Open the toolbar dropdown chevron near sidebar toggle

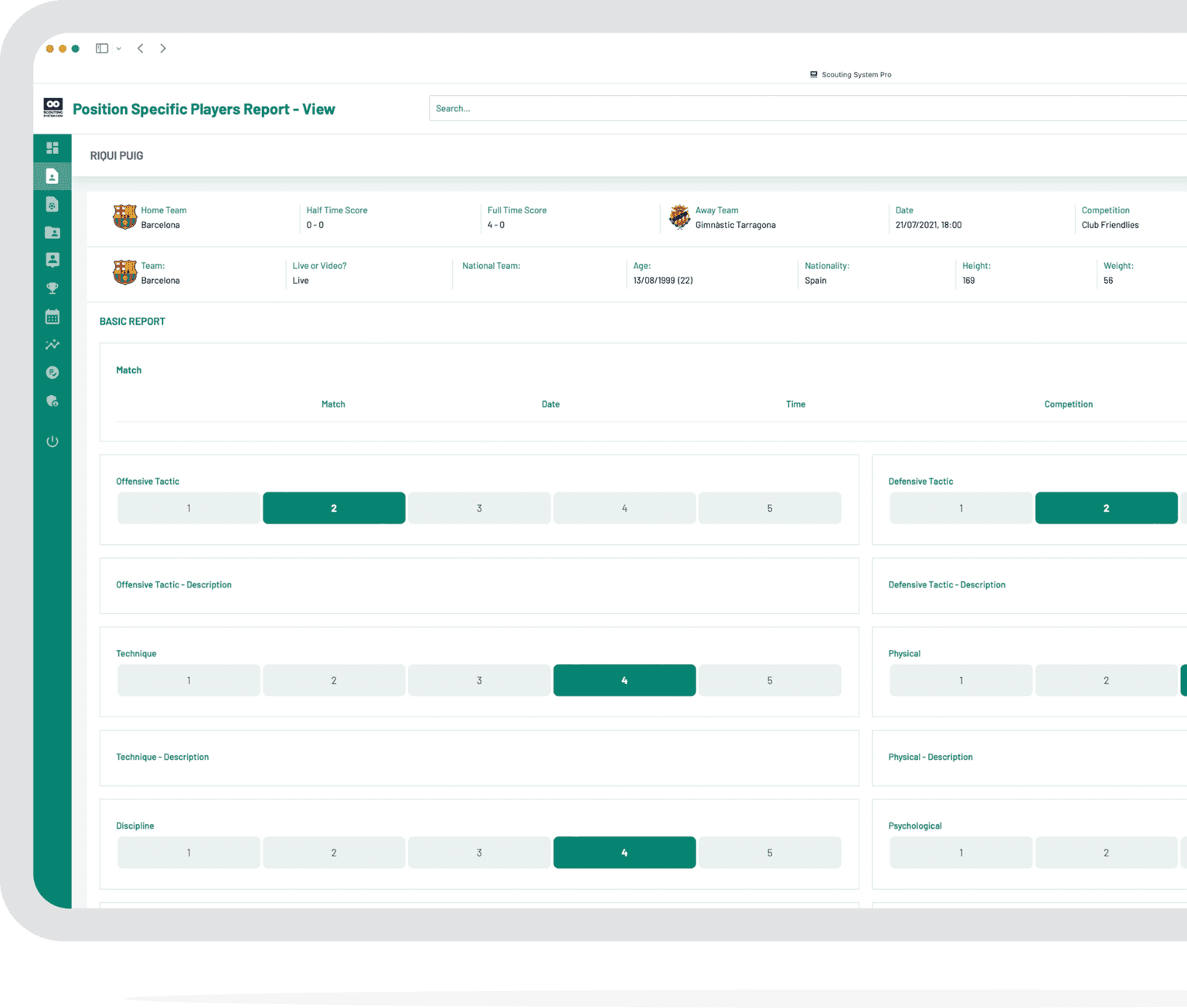click(119, 48)
